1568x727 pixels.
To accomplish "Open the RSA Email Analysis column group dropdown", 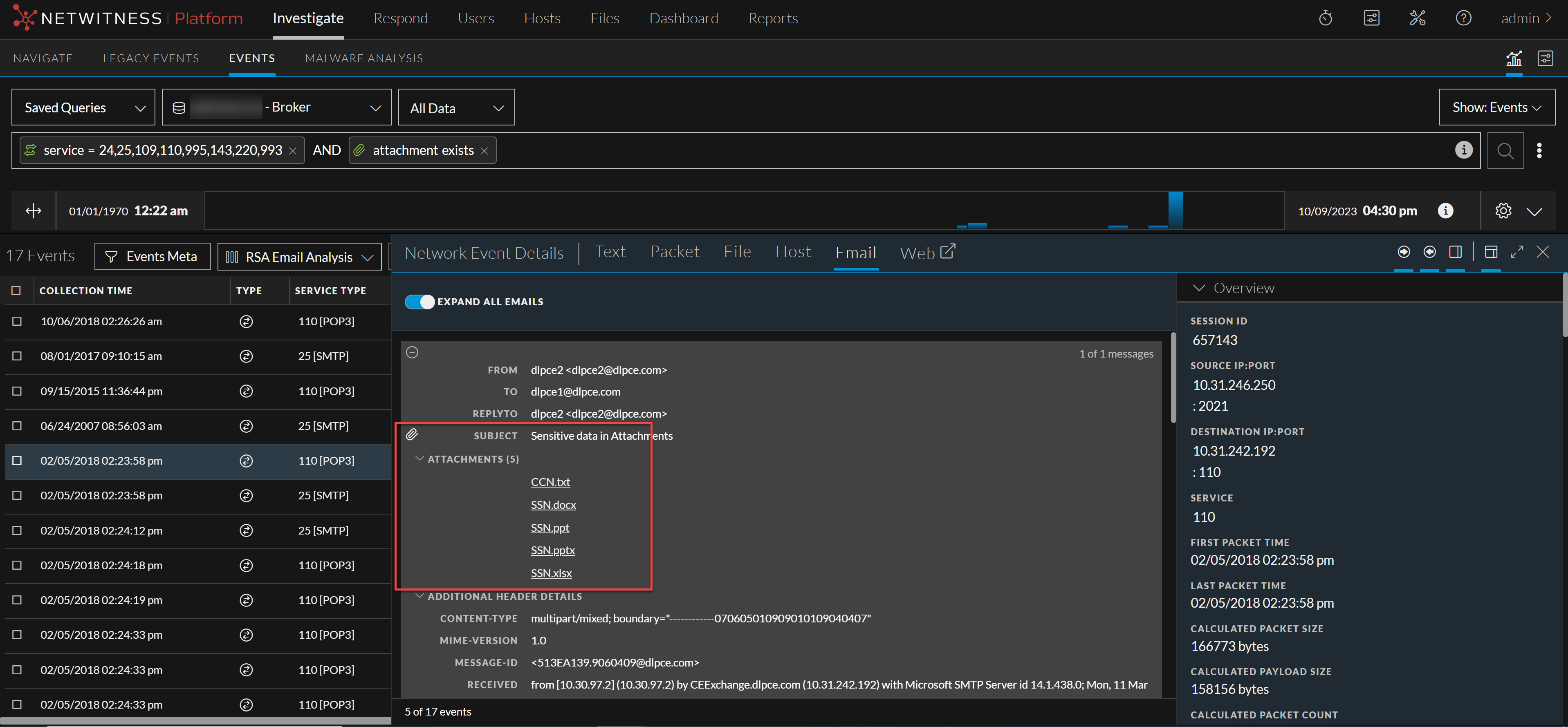I will pyautogui.click(x=299, y=257).
